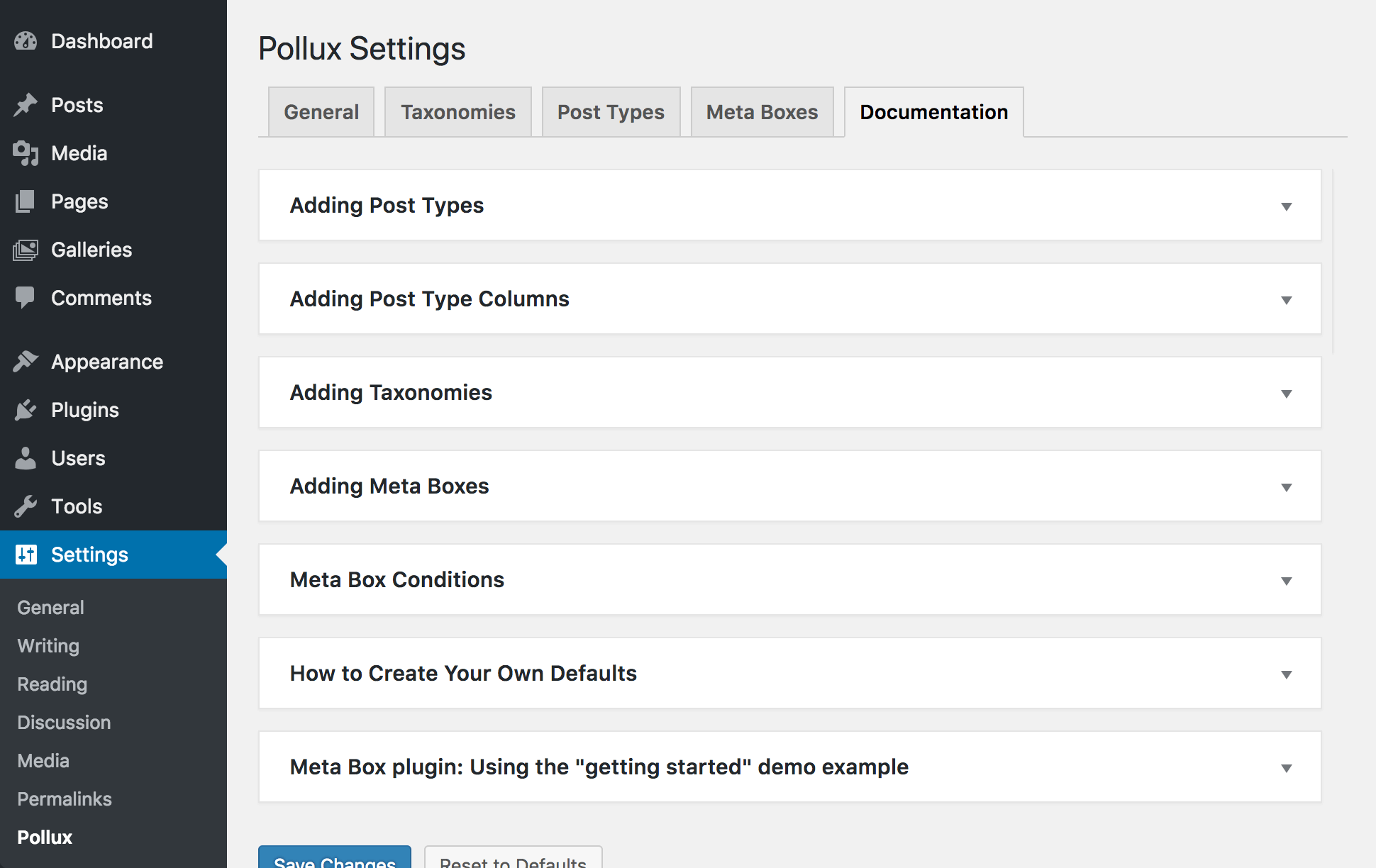
Task: Click the Adding Meta Boxes heading
Action: point(389,486)
